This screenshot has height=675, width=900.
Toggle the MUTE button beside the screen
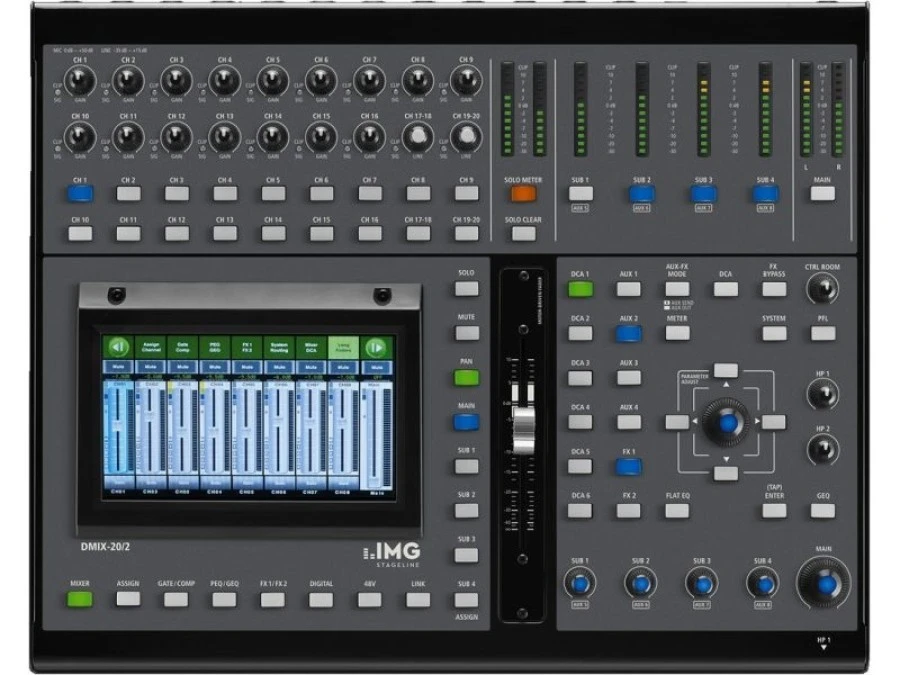pos(466,333)
